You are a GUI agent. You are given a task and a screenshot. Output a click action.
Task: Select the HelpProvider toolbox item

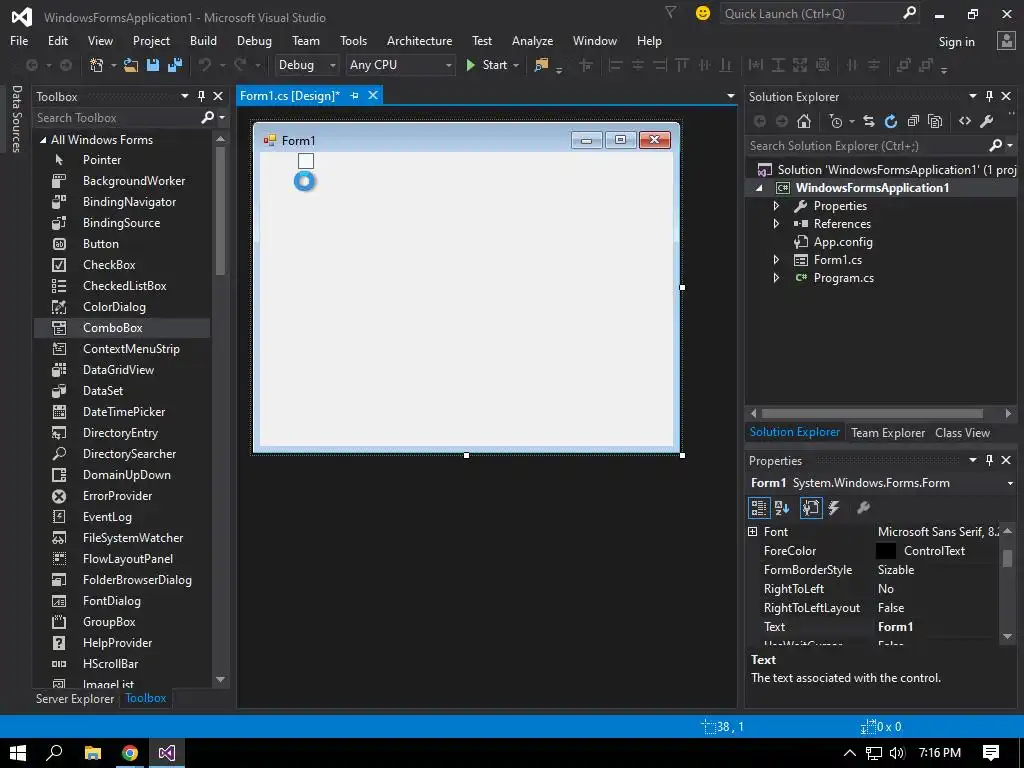[x=122, y=643]
